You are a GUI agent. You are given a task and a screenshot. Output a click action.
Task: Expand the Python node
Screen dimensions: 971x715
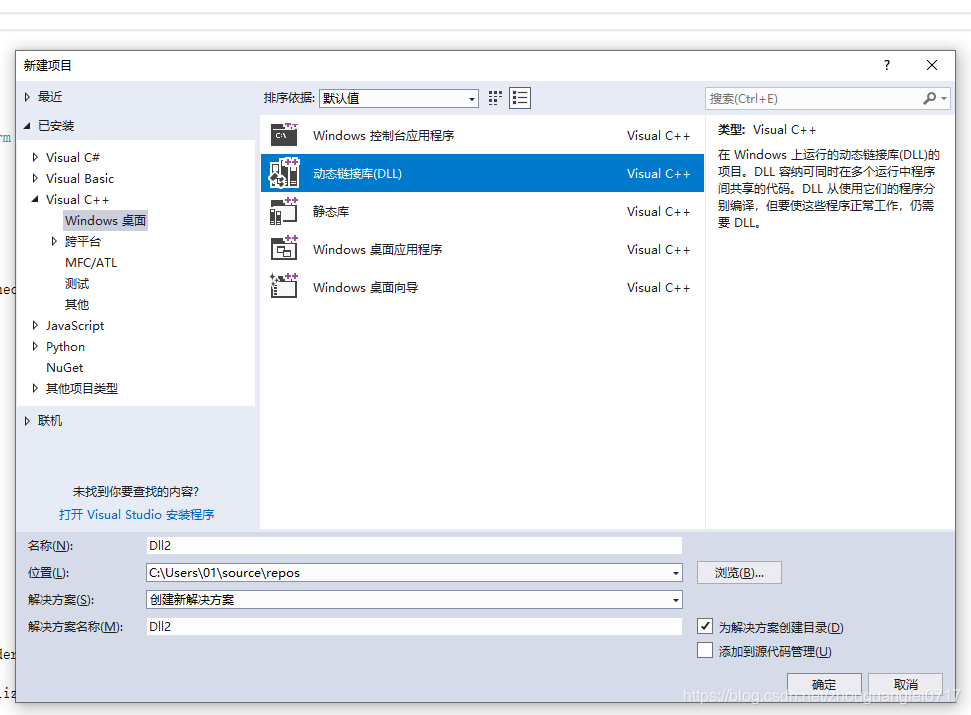pyautogui.click(x=35, y=346)
